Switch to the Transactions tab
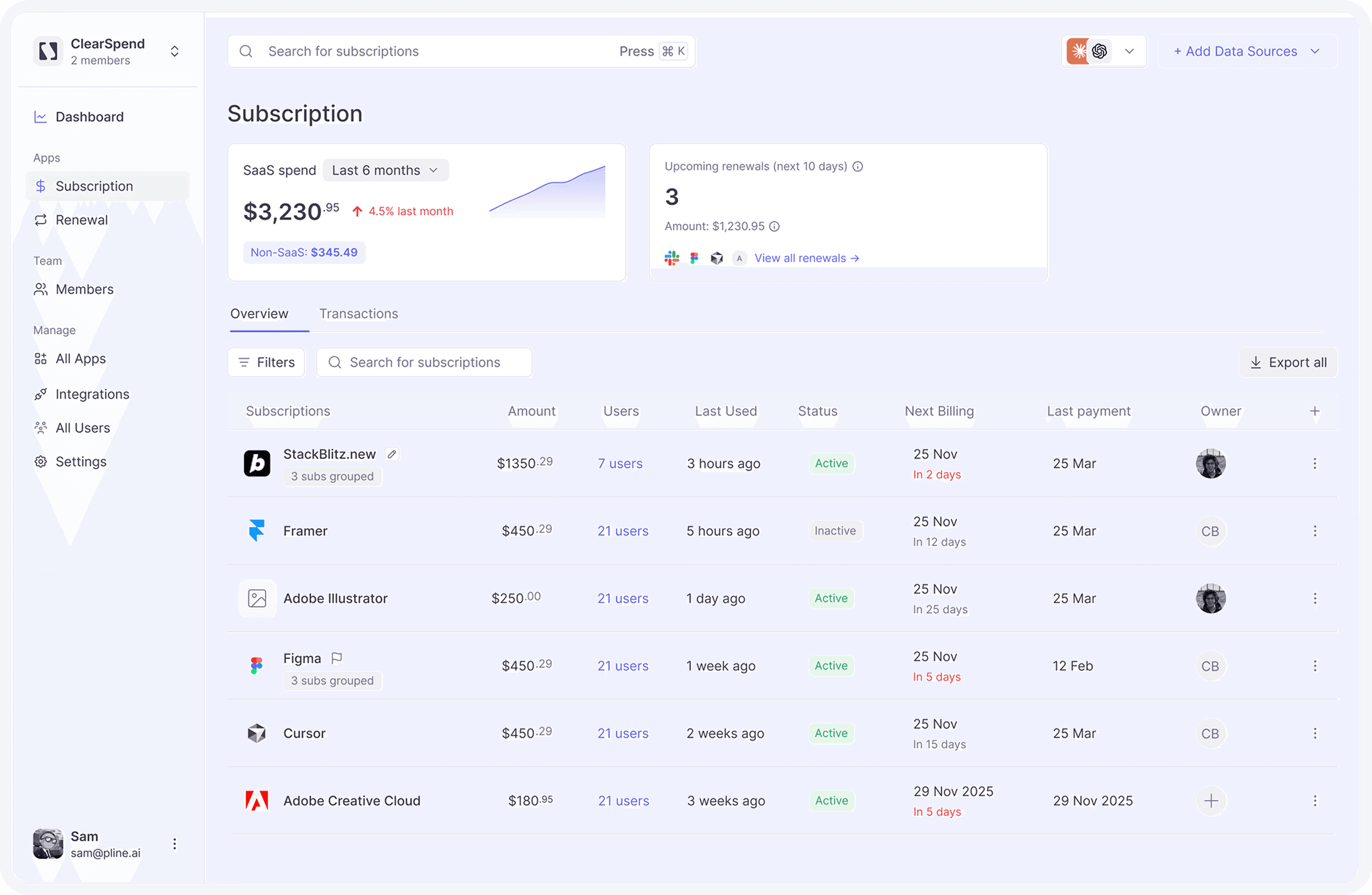This screenshot has height=895, width=1372. click(359, 314)
